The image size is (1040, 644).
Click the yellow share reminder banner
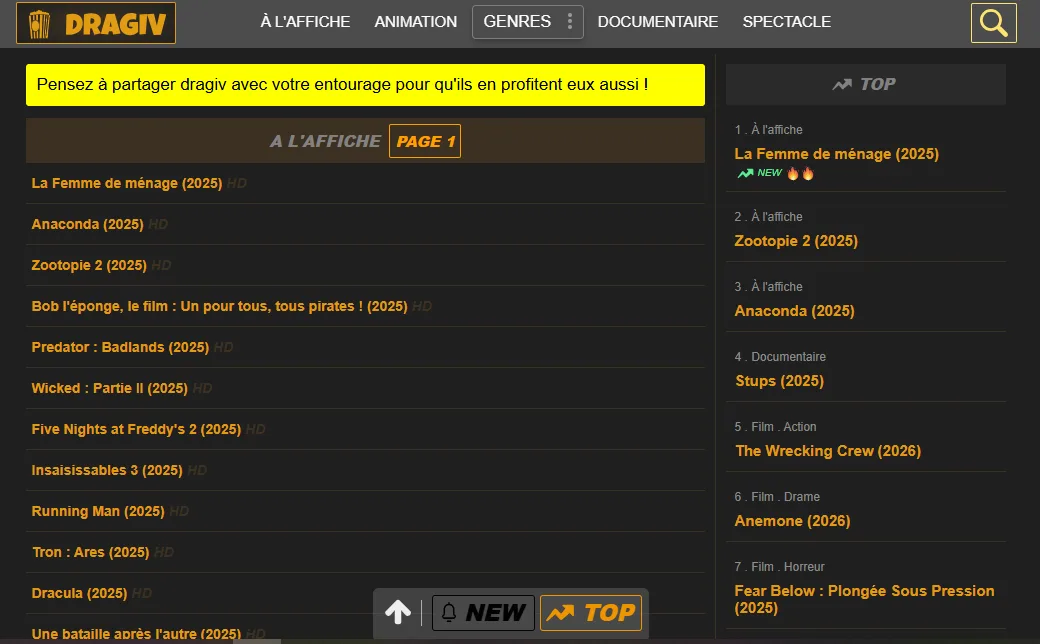click(x=365, y=85)
